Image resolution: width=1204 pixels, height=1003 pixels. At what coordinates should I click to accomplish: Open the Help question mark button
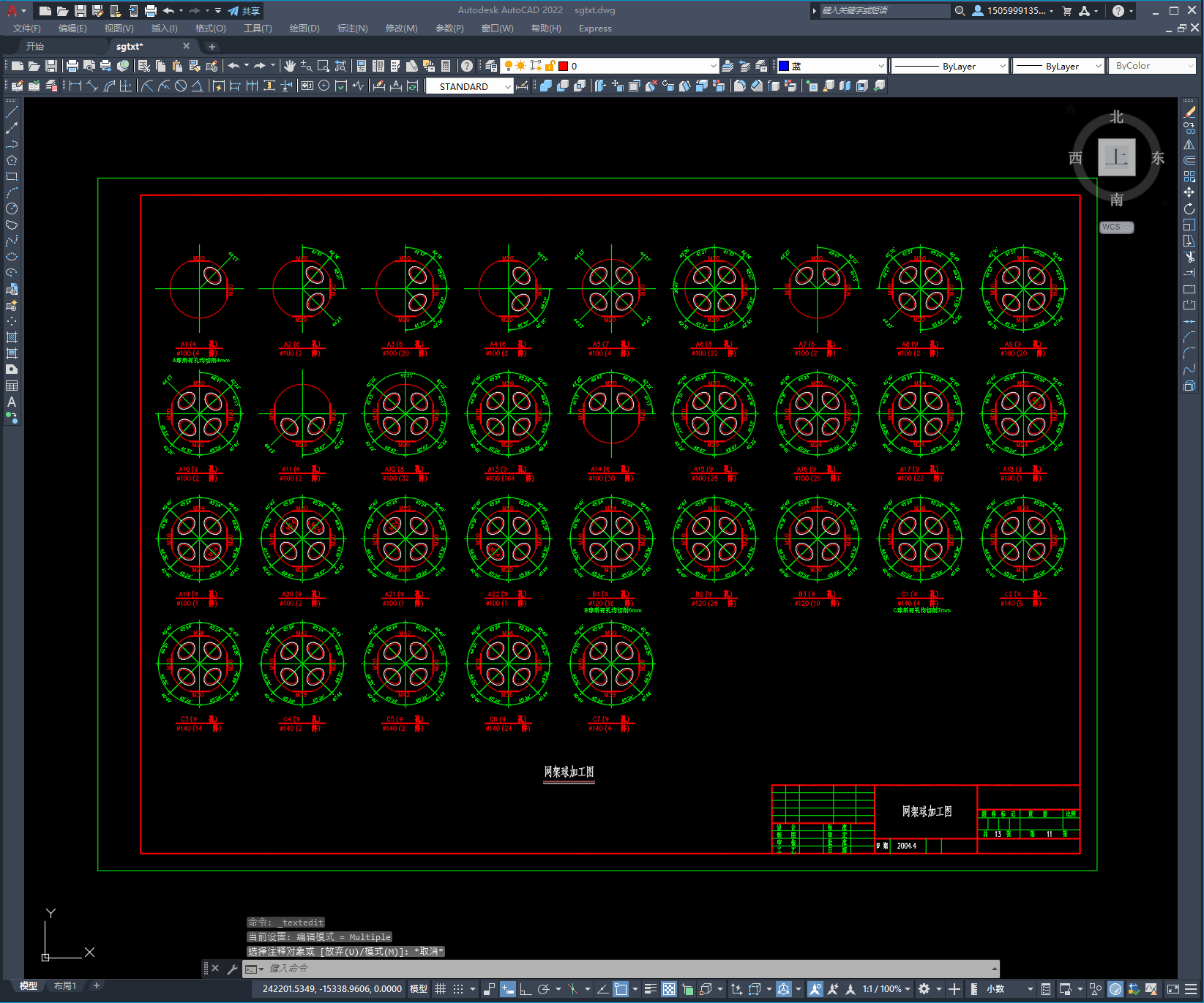(x=467, y=66)
